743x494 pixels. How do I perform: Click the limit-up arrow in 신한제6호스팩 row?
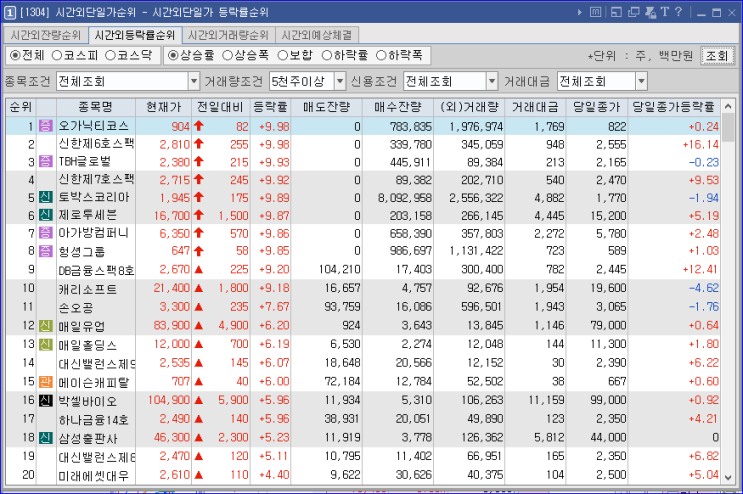199,144
